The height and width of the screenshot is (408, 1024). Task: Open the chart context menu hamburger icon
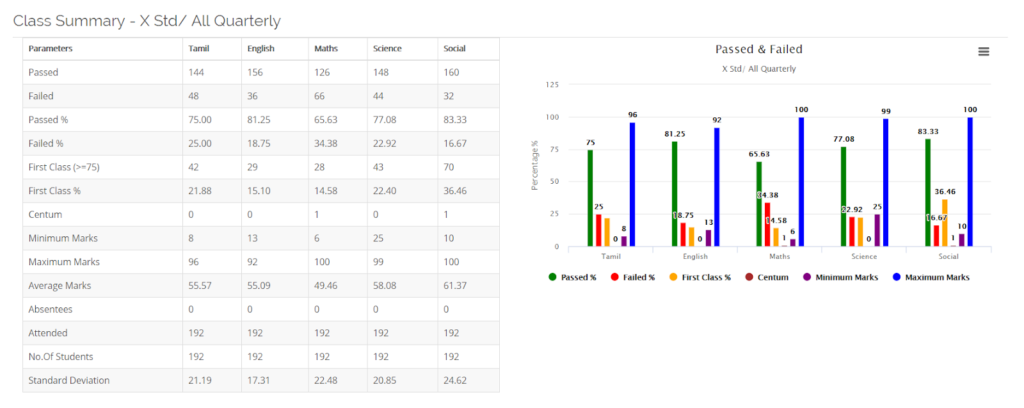(983, 52)
